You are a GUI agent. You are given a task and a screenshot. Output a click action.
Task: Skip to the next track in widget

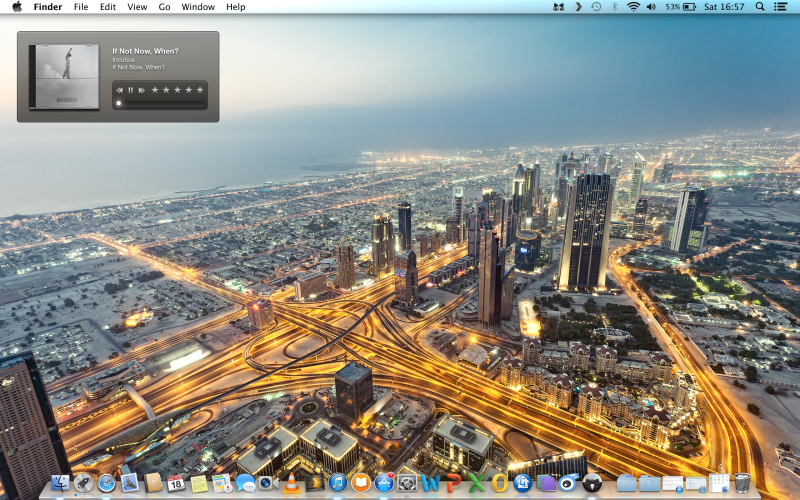141,90
